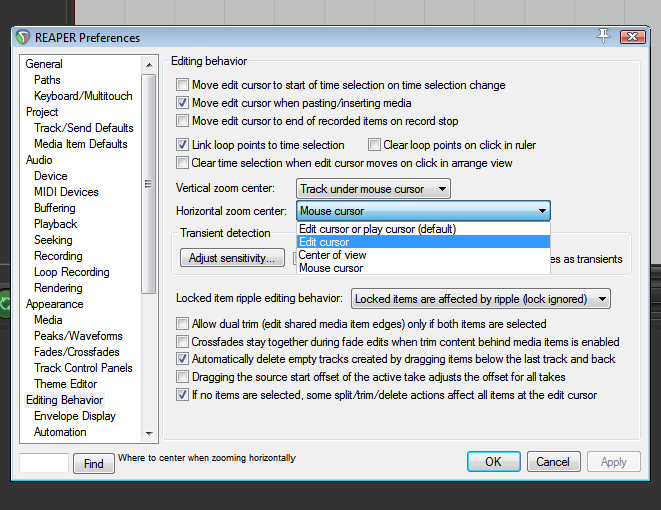661x510 pixels.
Task: Uncheck Move edit cursor when pasting/inserting media
Action: tap(182, 103)
